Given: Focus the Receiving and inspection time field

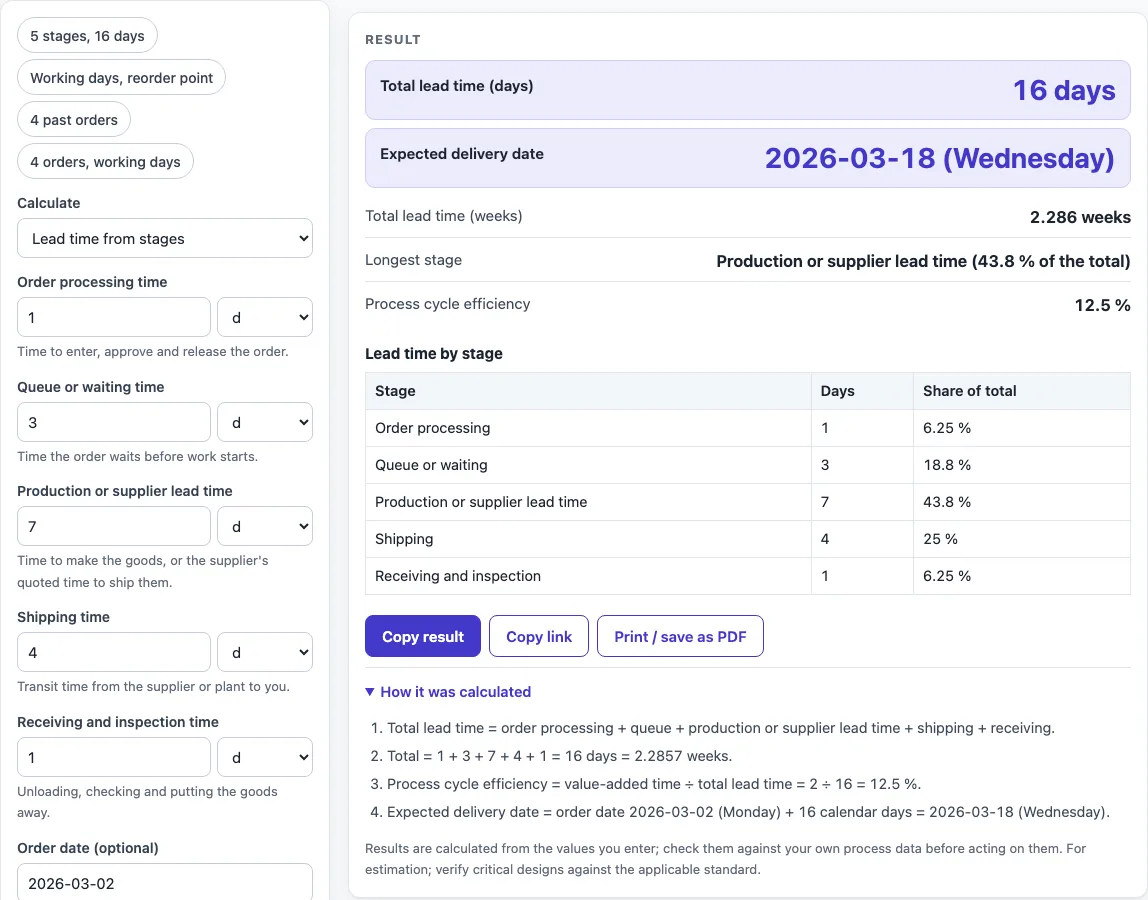Looking at the screenshot, I should point(114,756).
